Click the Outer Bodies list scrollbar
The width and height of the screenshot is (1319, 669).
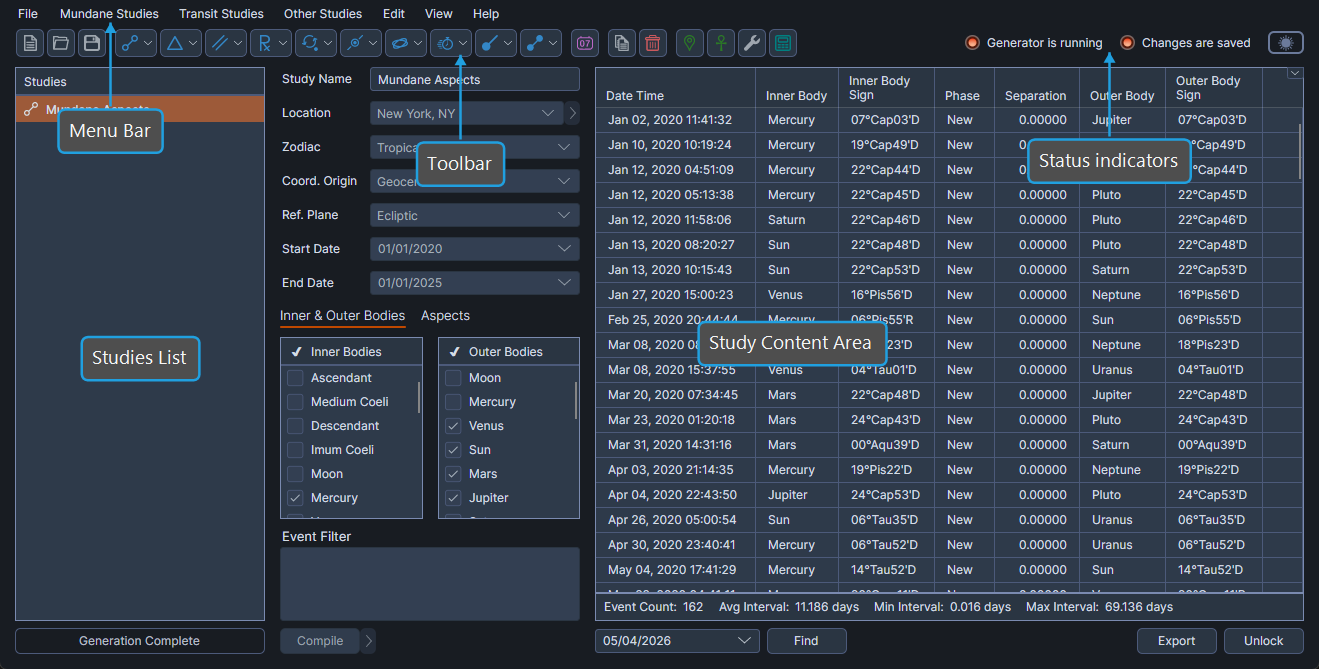click(x=577, y=400)
